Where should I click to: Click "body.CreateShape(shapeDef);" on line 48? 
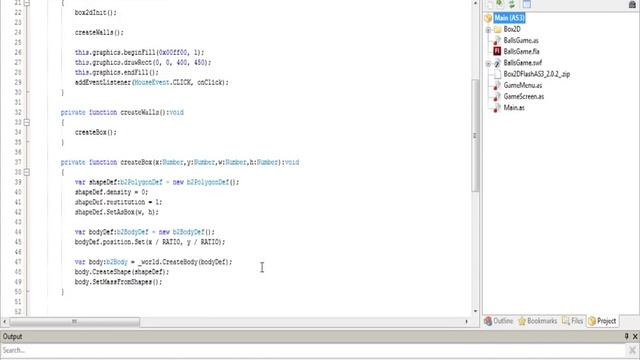[122, 272]
